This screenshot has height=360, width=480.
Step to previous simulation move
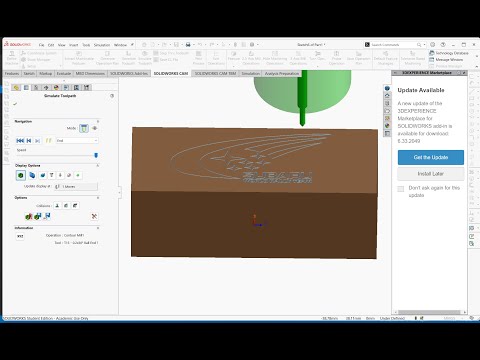(29, 141)
